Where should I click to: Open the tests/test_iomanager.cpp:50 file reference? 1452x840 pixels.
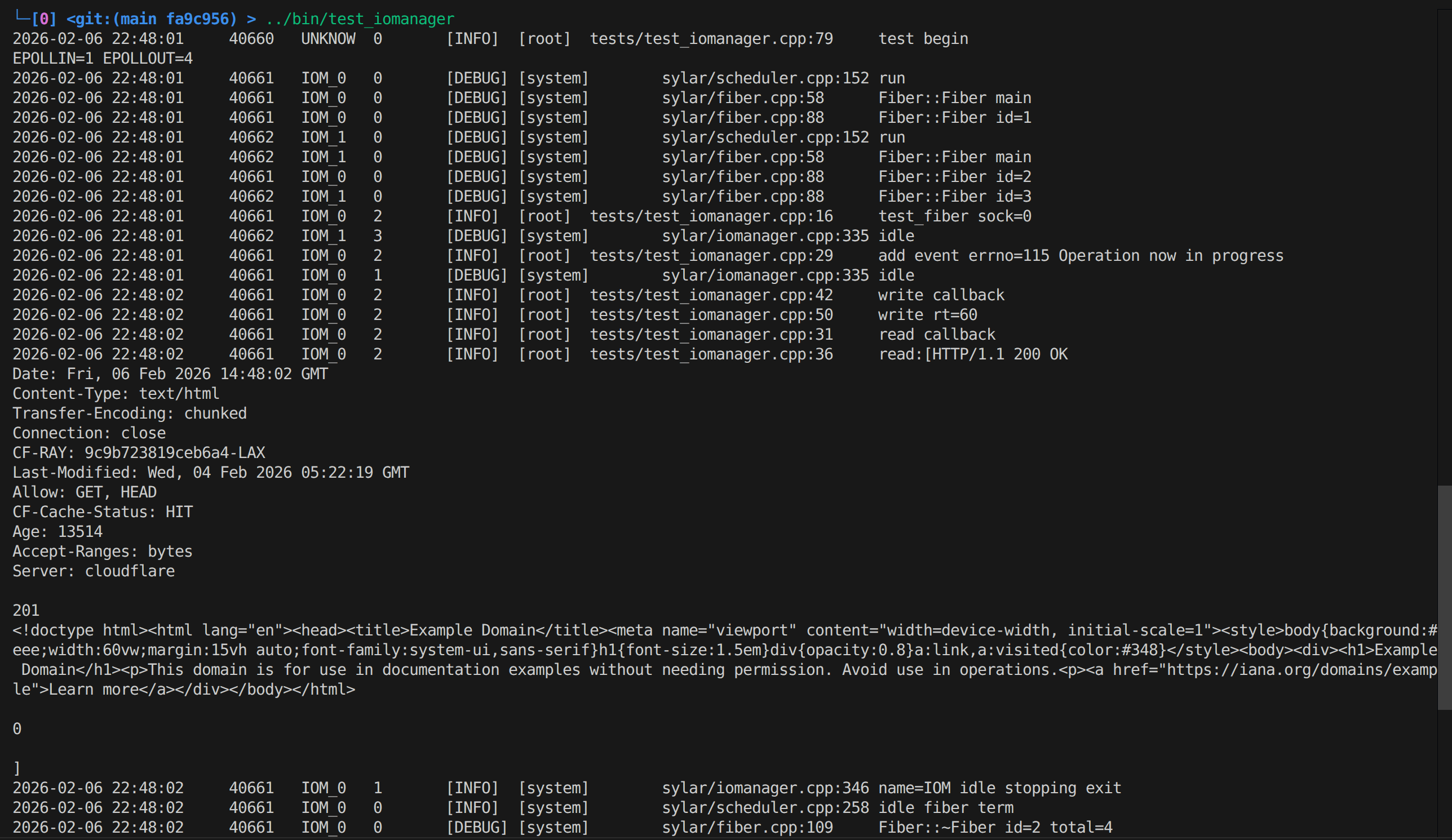tap(711, 314)
